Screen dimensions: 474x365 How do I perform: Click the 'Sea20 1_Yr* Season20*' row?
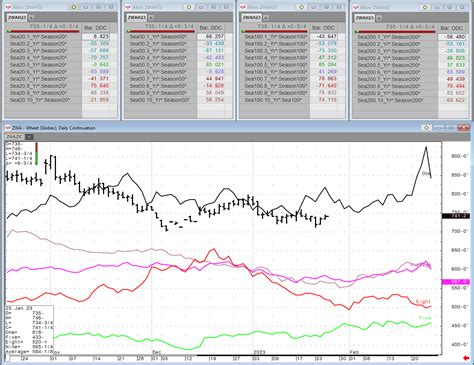[x=43, y=37]
